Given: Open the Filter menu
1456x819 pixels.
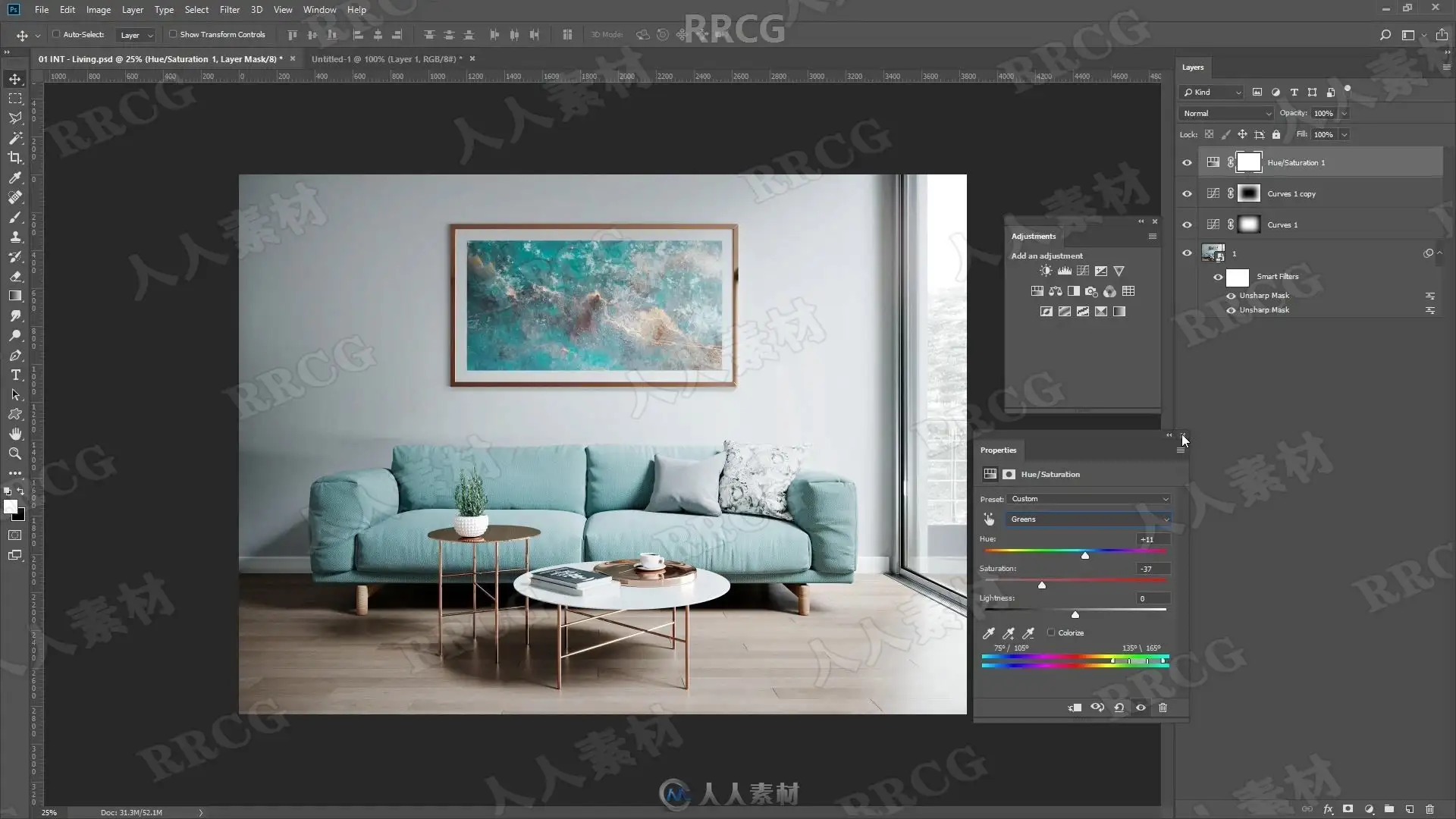Looking at the screenshot, I should pyautogui.click(x=229, y=10).
